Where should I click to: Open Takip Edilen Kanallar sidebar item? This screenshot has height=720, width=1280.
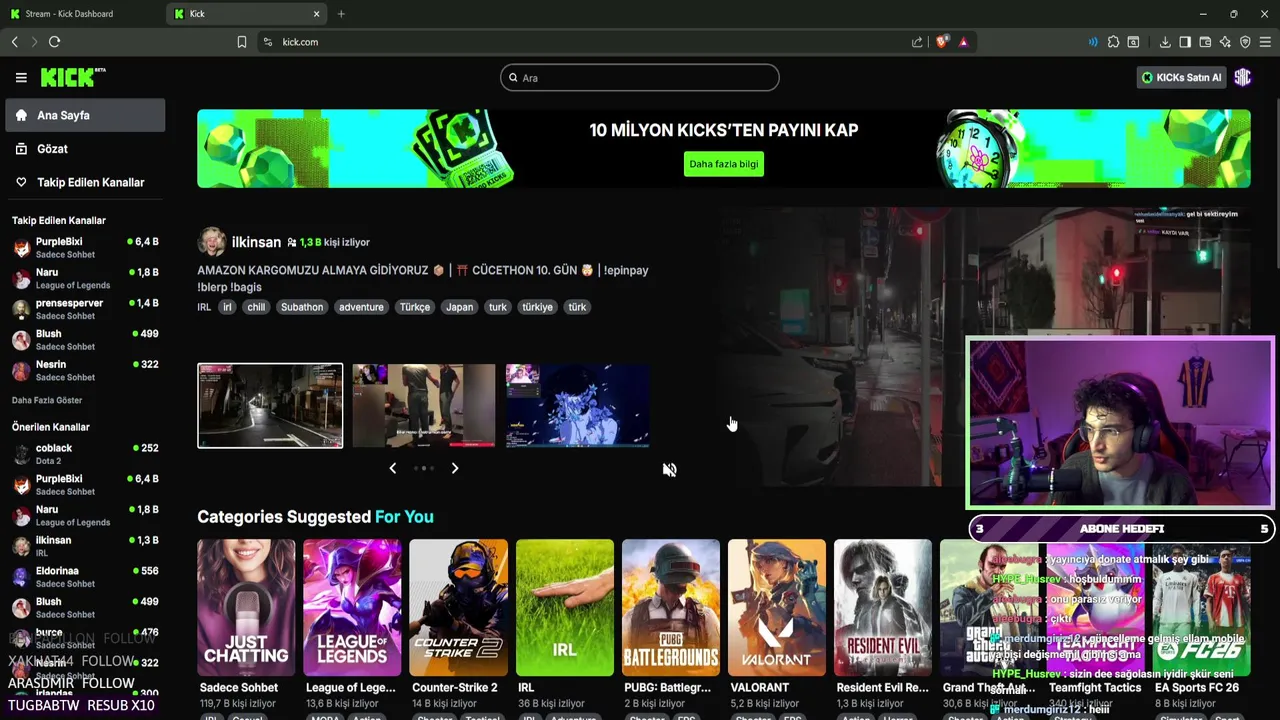point(85,182)
